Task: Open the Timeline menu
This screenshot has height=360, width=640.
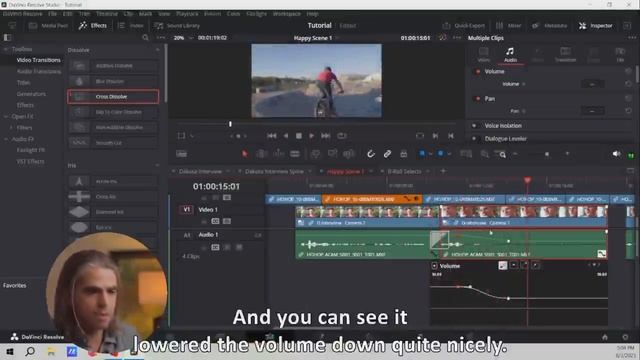Action: 107,13
